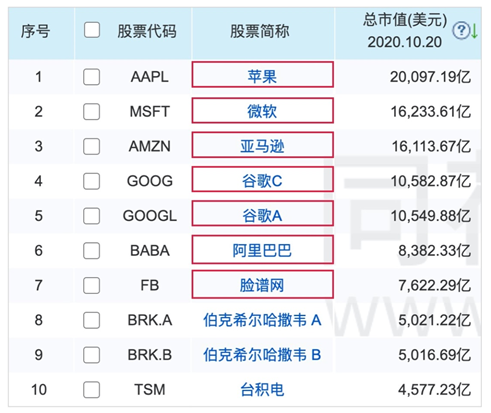This screenshot has height=413, width=491.
Task: Click the 亚马逊 stock name link
Action: (262, 146)
